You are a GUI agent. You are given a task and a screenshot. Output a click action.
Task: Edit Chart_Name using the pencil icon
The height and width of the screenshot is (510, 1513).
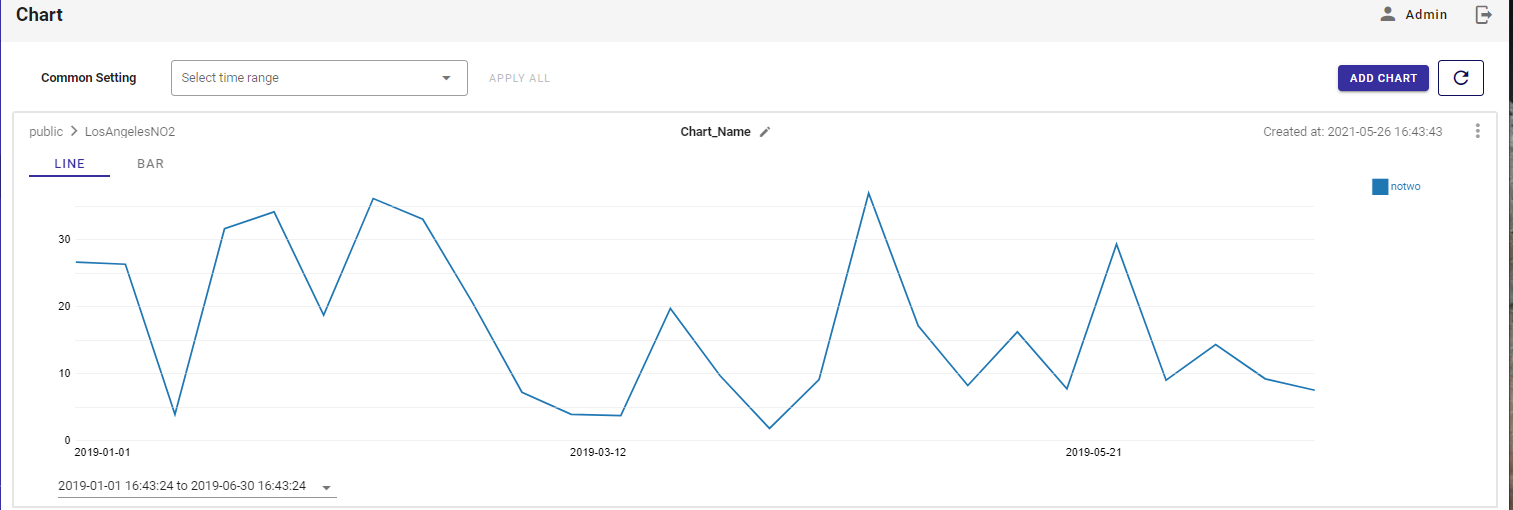765,132
